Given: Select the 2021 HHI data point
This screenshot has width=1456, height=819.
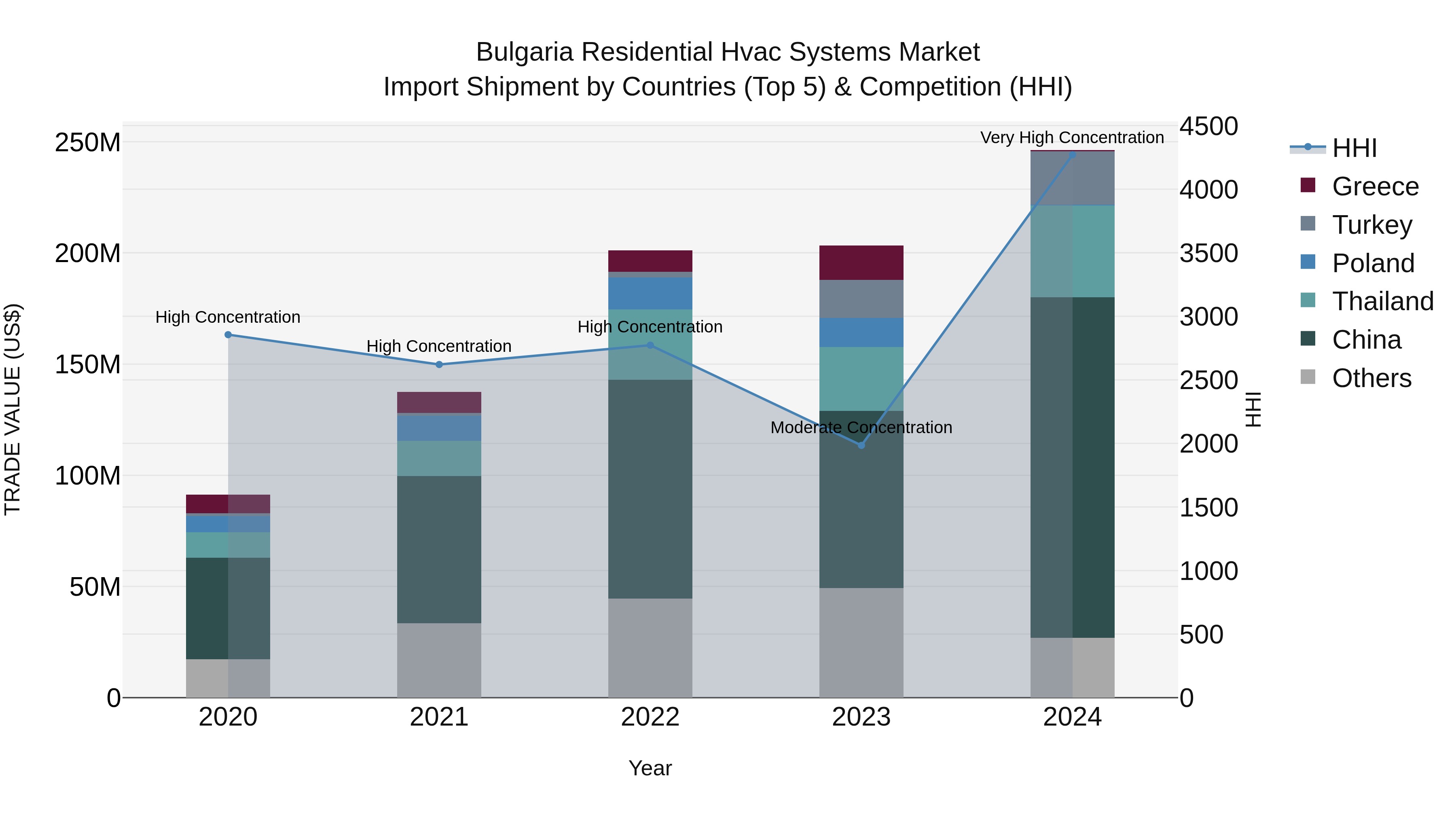Looking at the screenshot, I should pos(439,364).
